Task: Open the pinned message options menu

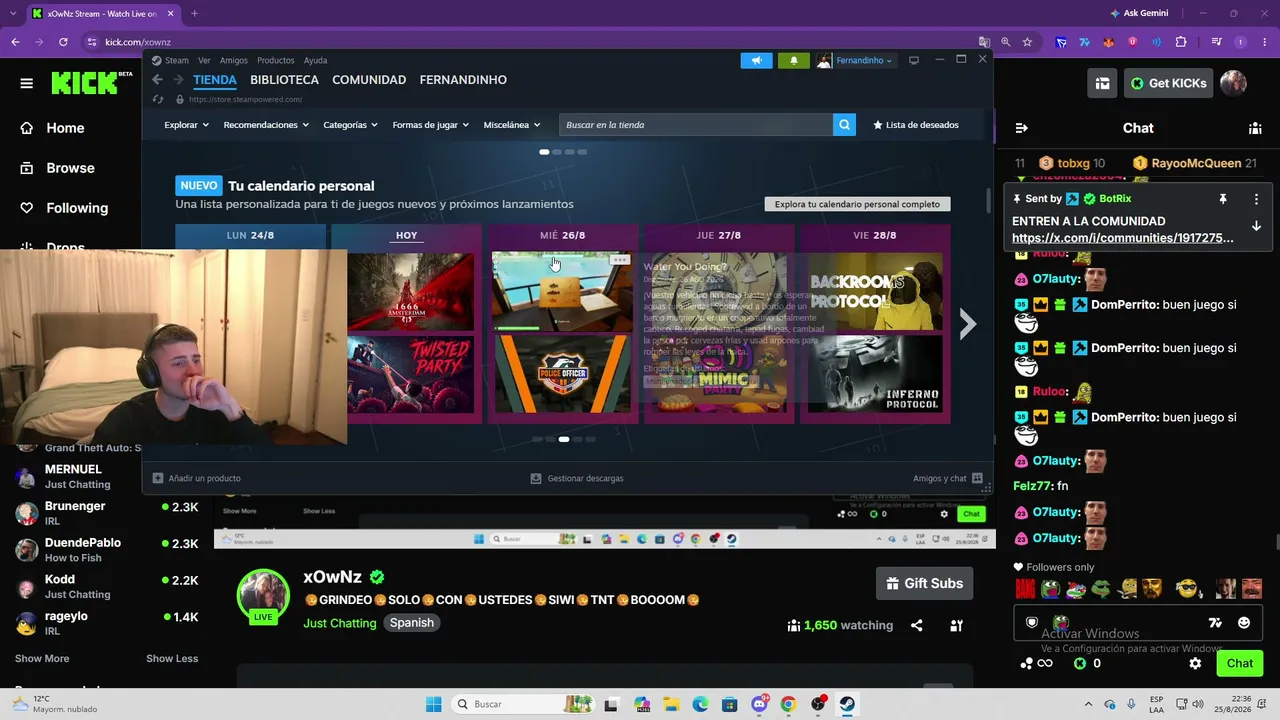Action: tap(1256, 199)
